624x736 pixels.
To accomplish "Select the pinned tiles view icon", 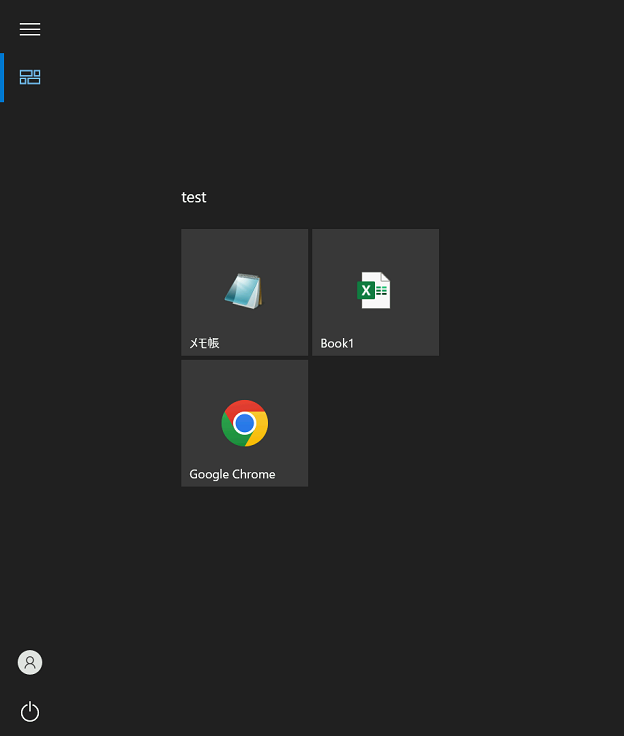I will (30, 77).
